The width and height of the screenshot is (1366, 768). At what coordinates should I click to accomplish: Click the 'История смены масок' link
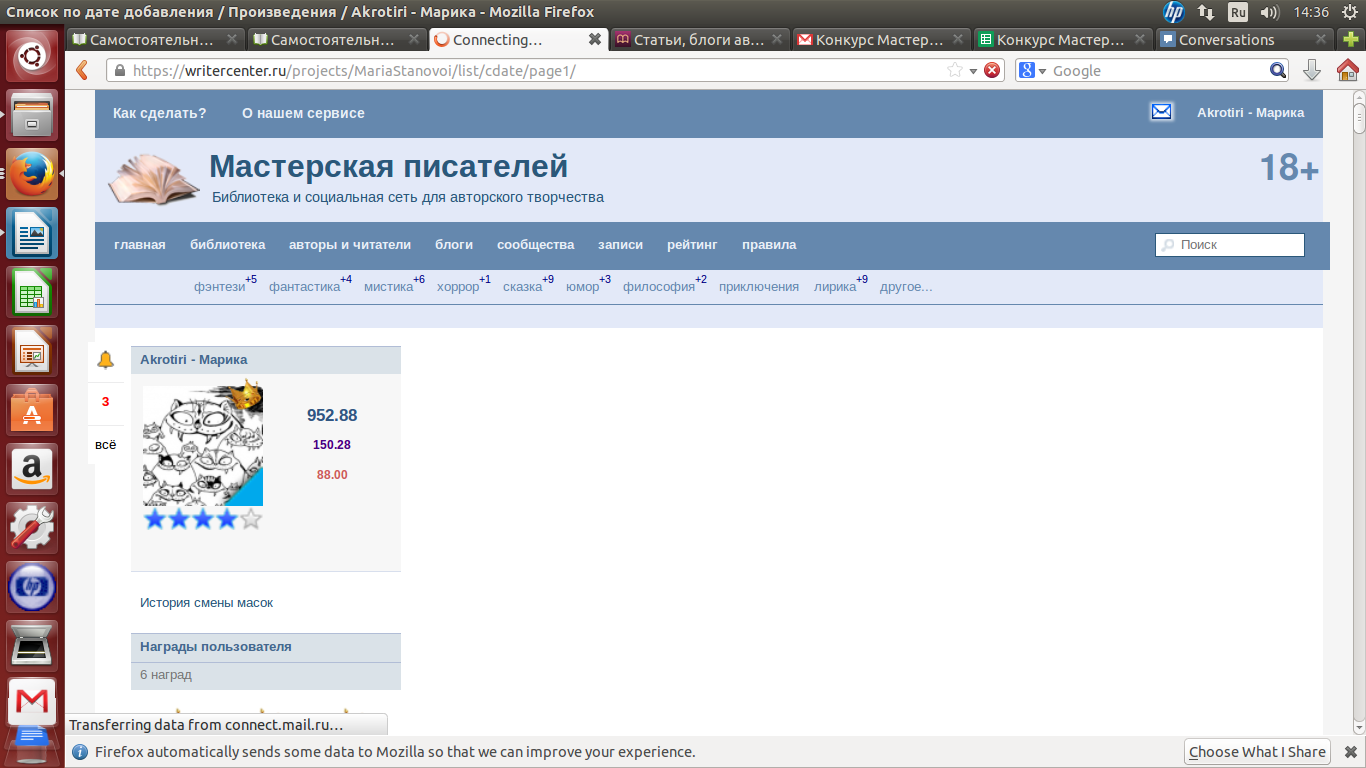[206, 603]
